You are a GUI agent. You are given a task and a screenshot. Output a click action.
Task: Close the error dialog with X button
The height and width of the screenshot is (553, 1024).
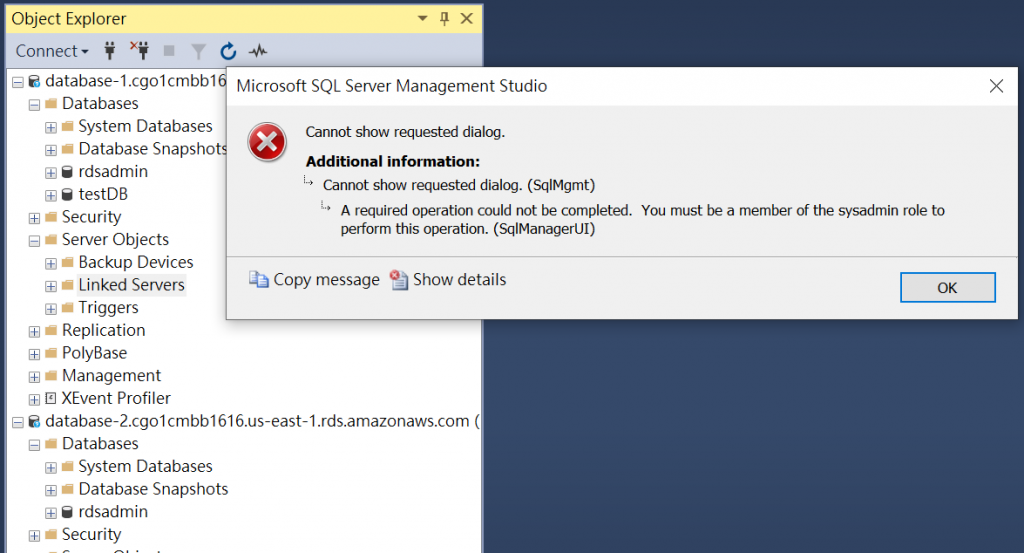click(996, 86)
